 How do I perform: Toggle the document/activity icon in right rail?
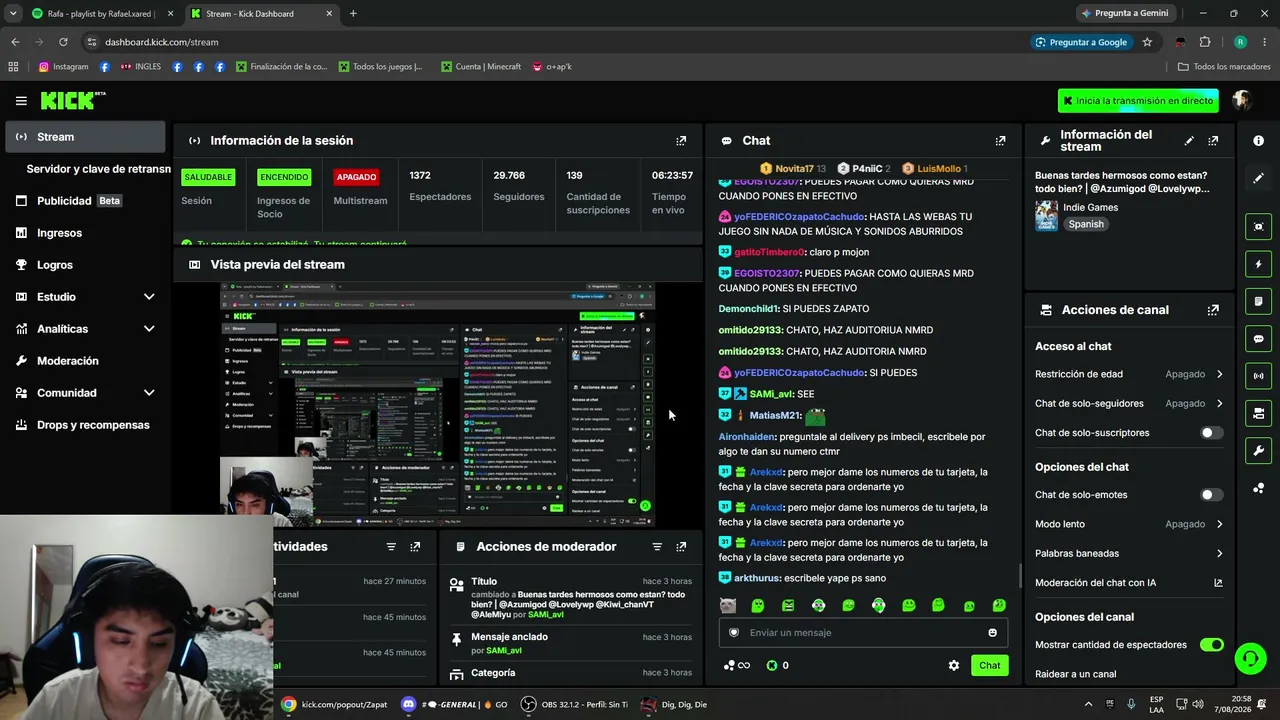point(1258,301)
